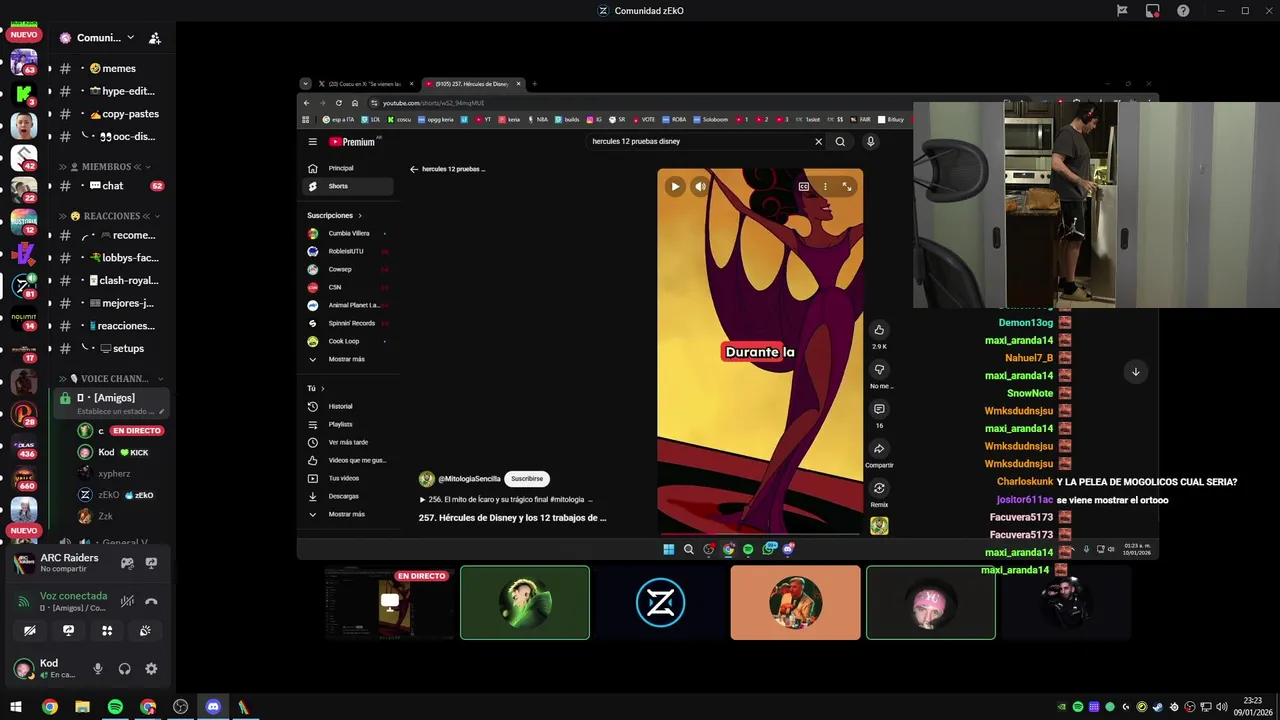The height and width of the screenshot is (720, 1280).
Task: Select [Amigos] voice channel
Action: tap(110, 403)
